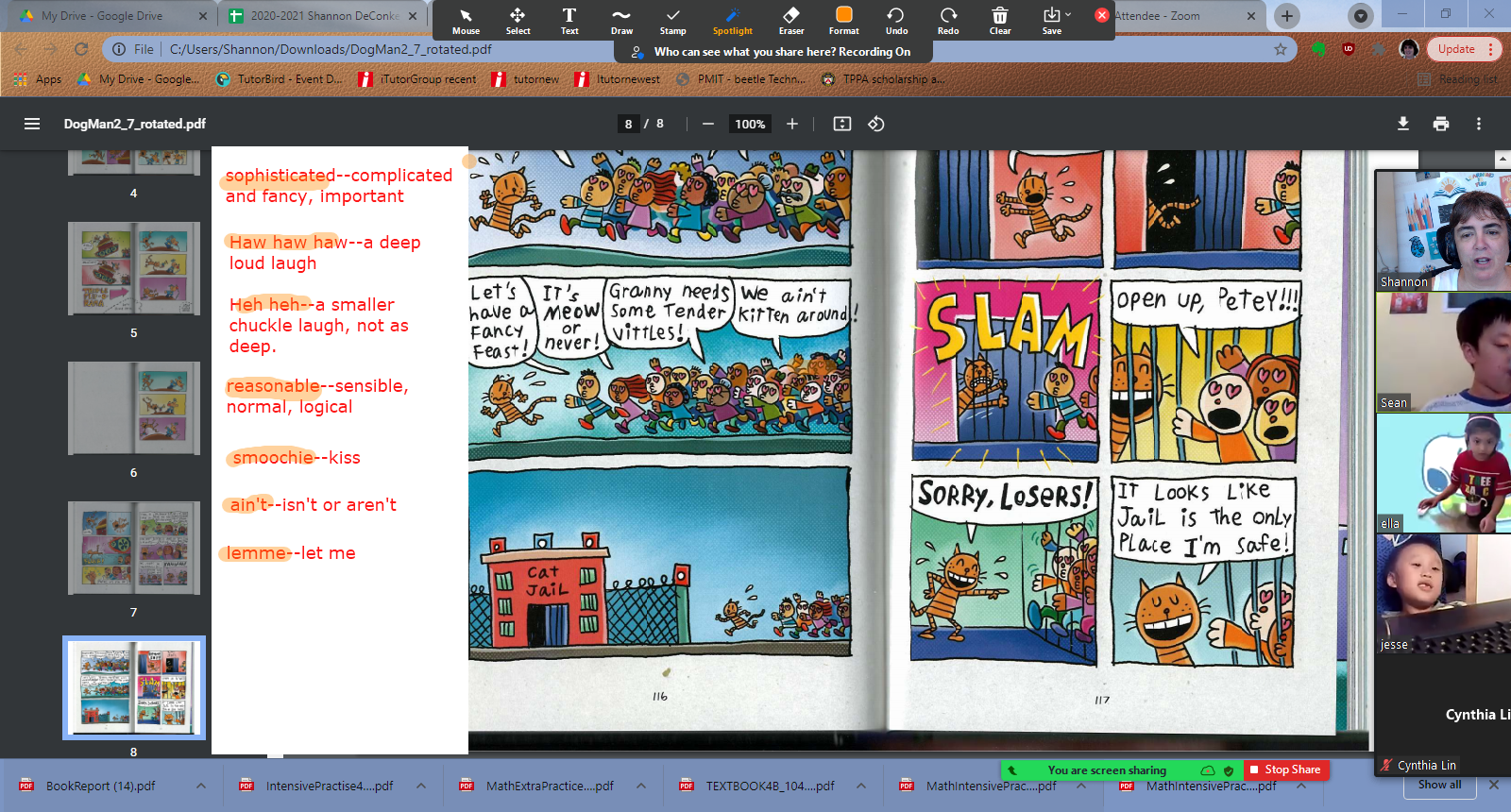
Task: Close the My Drive browser tab
Action: [x=202, y=16]
